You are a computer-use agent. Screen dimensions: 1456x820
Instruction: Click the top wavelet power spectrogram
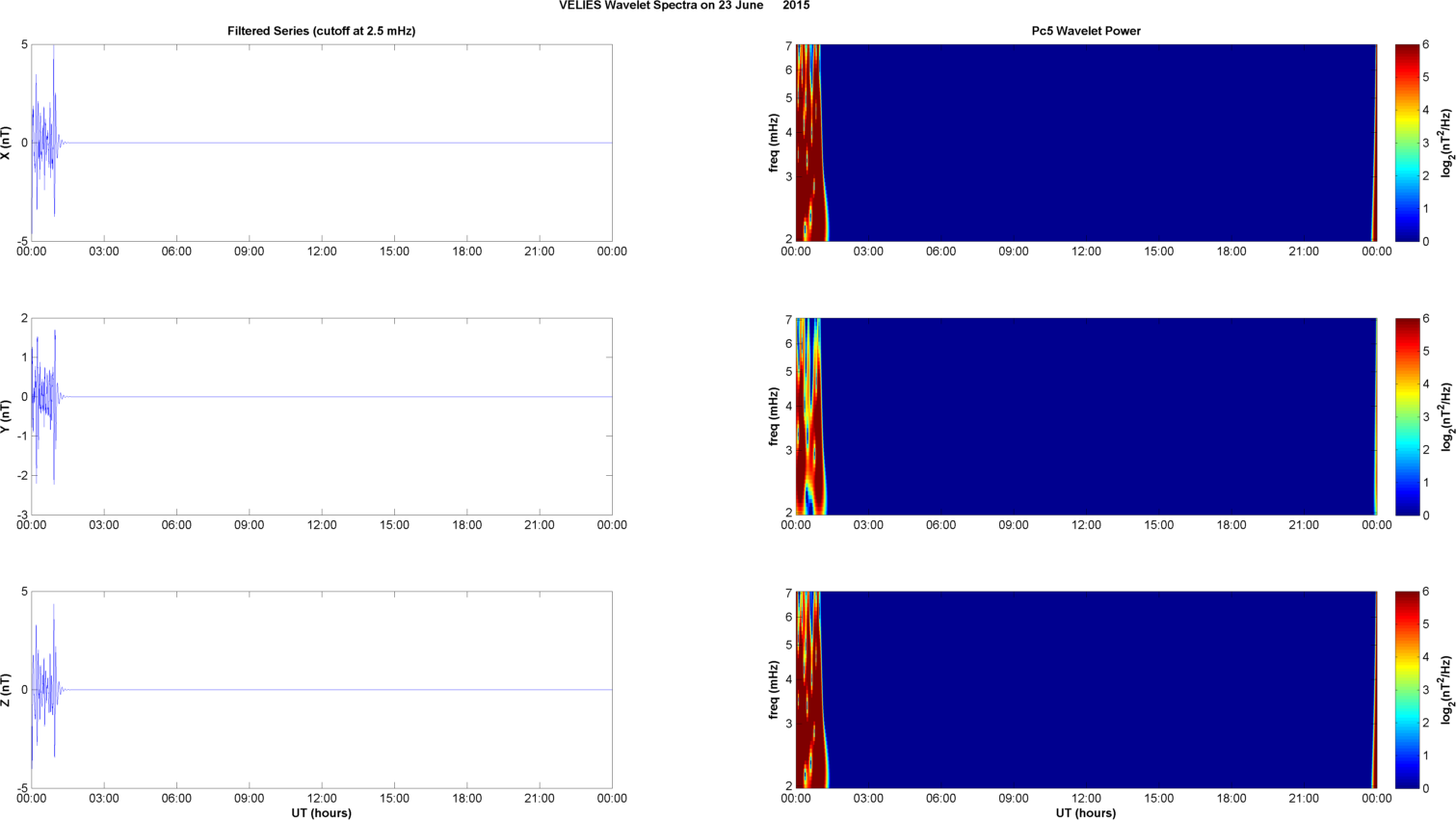click(1086, 143)
